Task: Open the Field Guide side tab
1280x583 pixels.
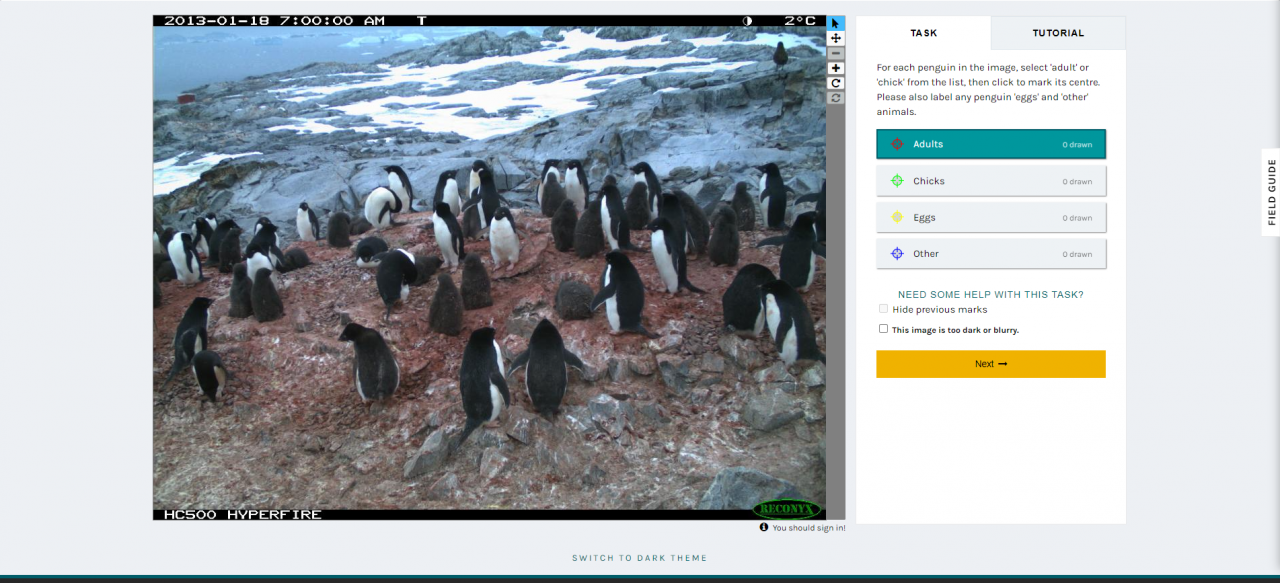Action: 1271,192
